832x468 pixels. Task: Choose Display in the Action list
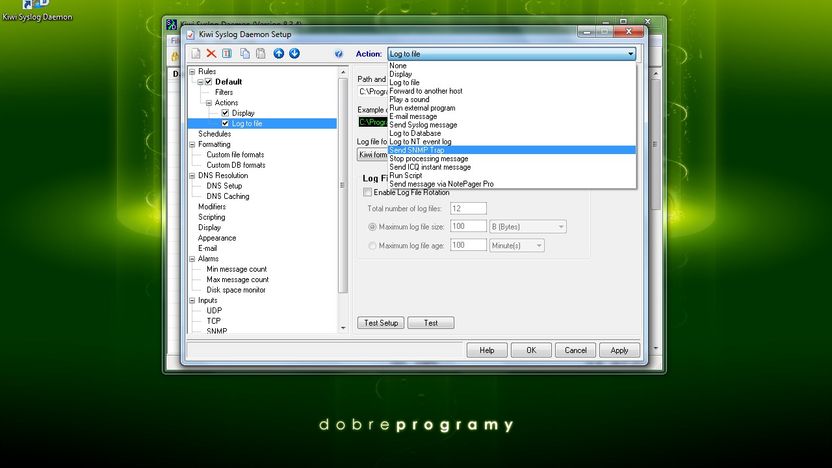(512, 74)
